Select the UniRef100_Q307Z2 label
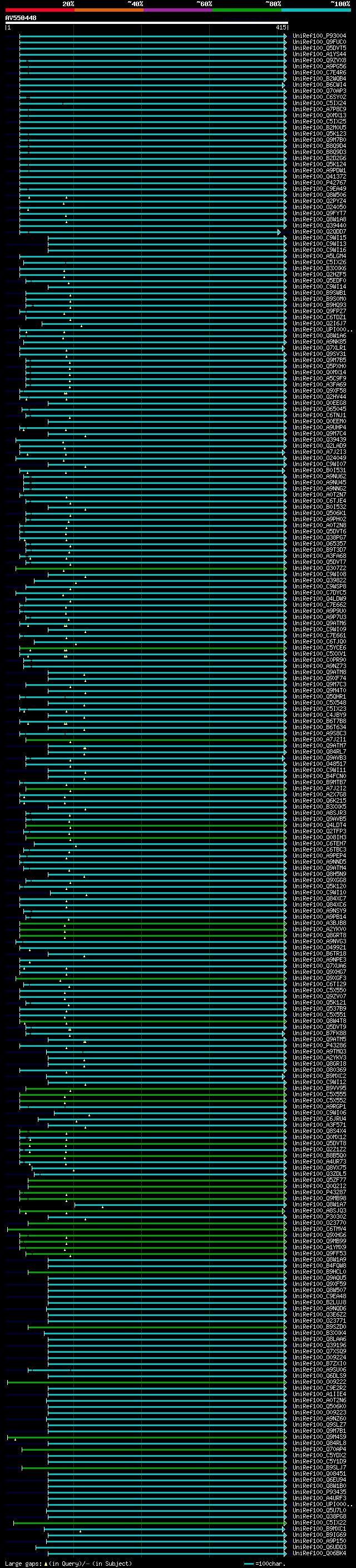The height and width of the screenshot is (1568, 356). point(319,568)
